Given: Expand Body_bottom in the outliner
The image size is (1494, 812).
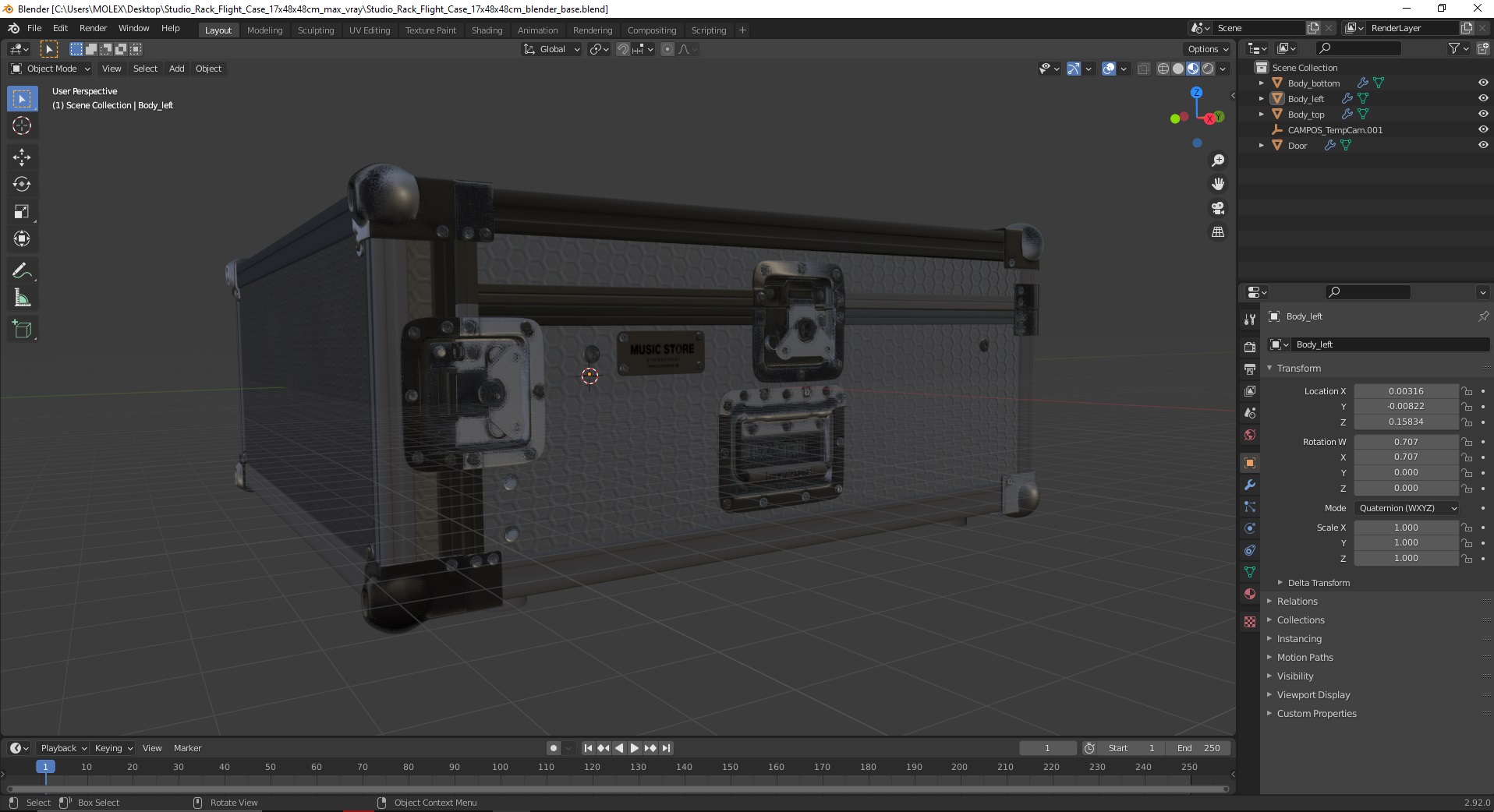Looking at the screenshot, I should [1262, 83].
